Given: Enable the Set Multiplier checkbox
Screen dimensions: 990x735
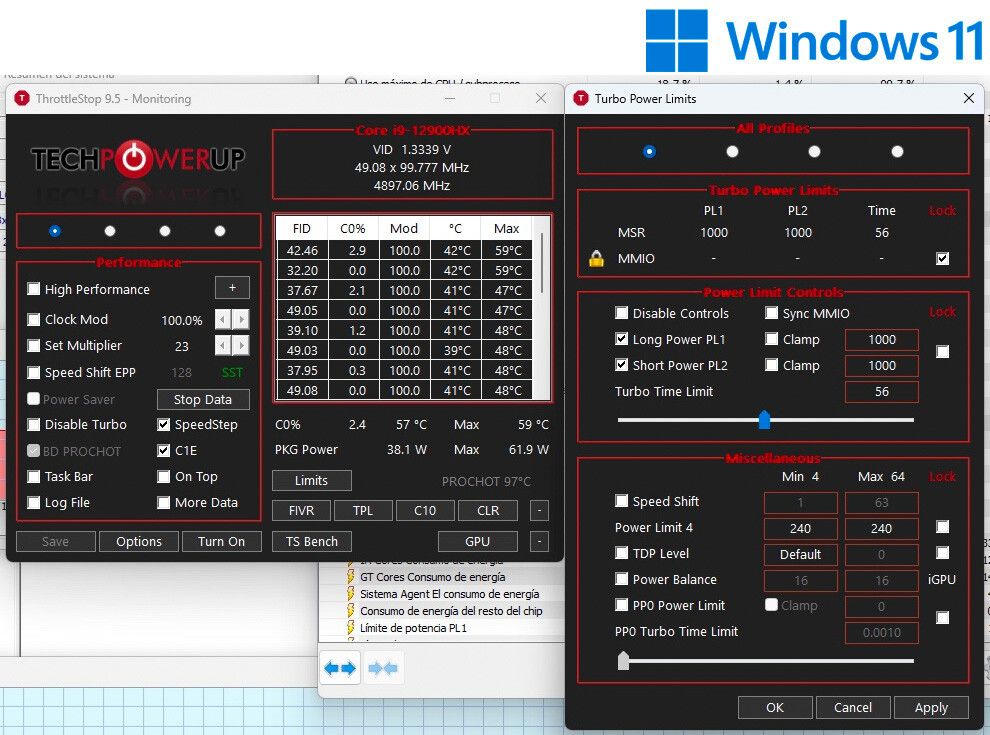Looking at the screenshot, I should click(33, 345).
